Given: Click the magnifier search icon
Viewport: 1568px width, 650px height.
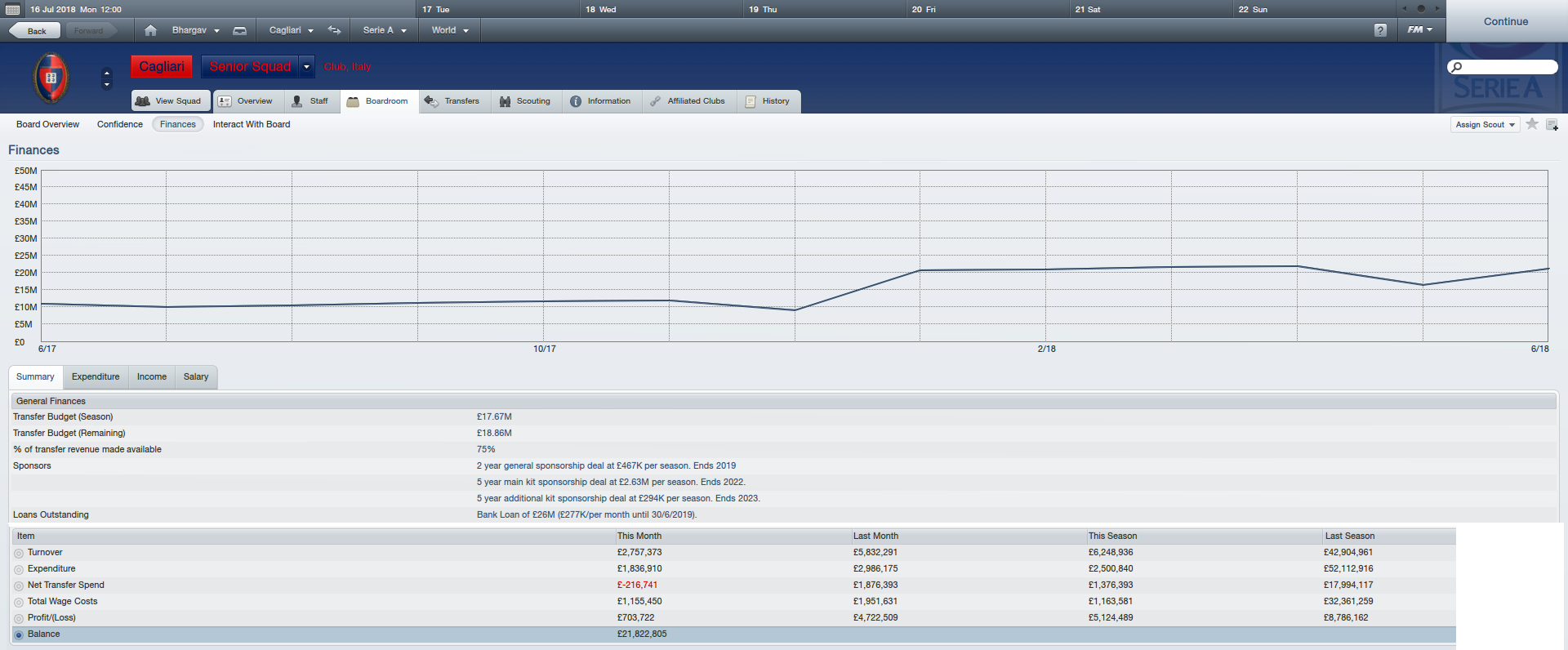Looking at the screenshot, I should [1457, 67].
